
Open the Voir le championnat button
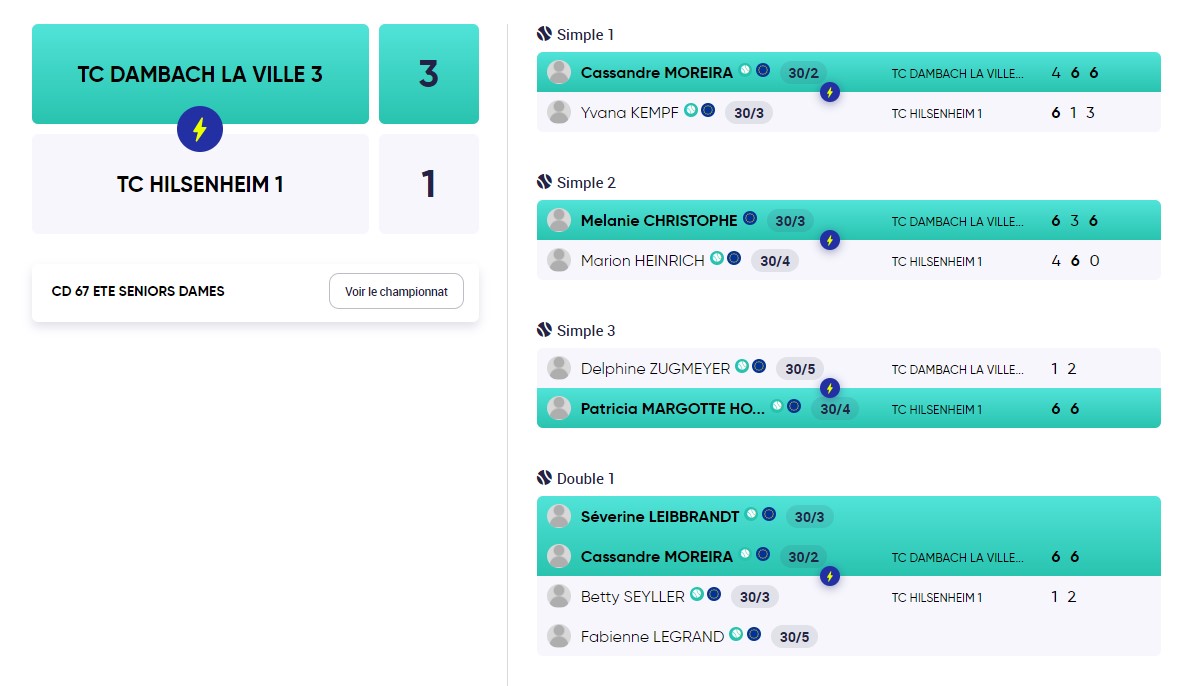tap(396, 291)
